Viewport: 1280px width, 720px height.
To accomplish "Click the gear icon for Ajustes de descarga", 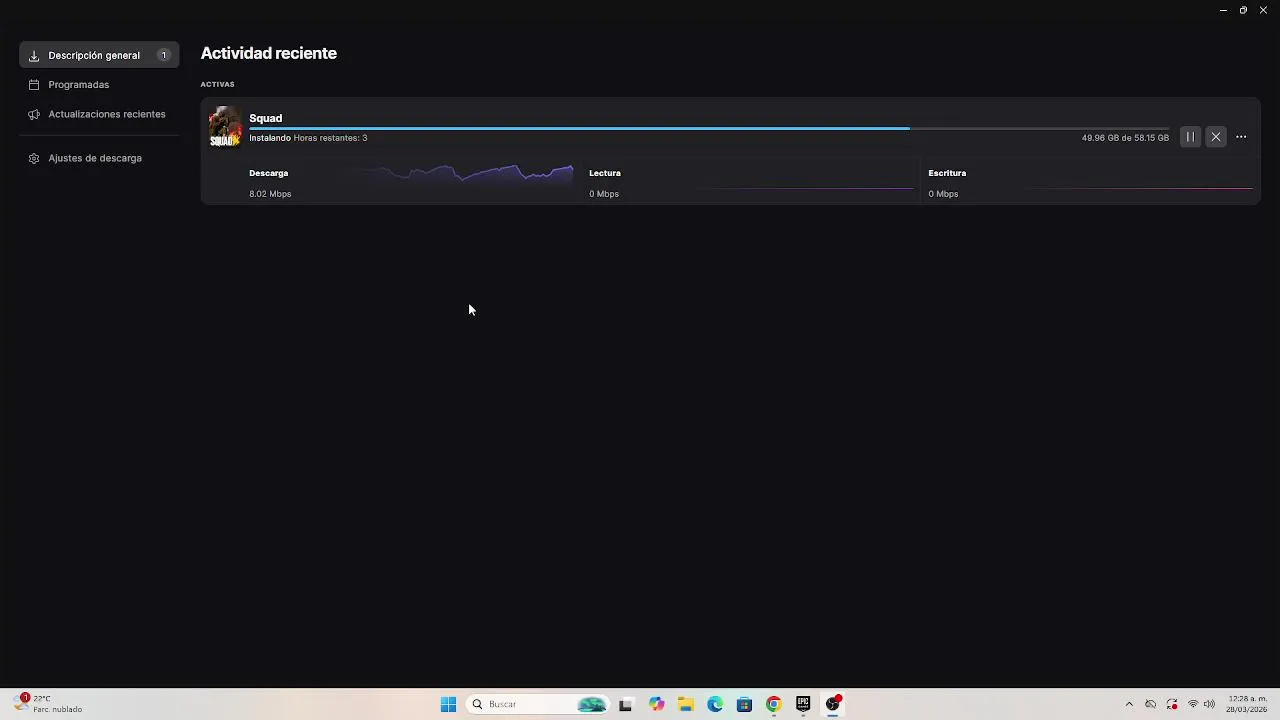I will (34, 158).
